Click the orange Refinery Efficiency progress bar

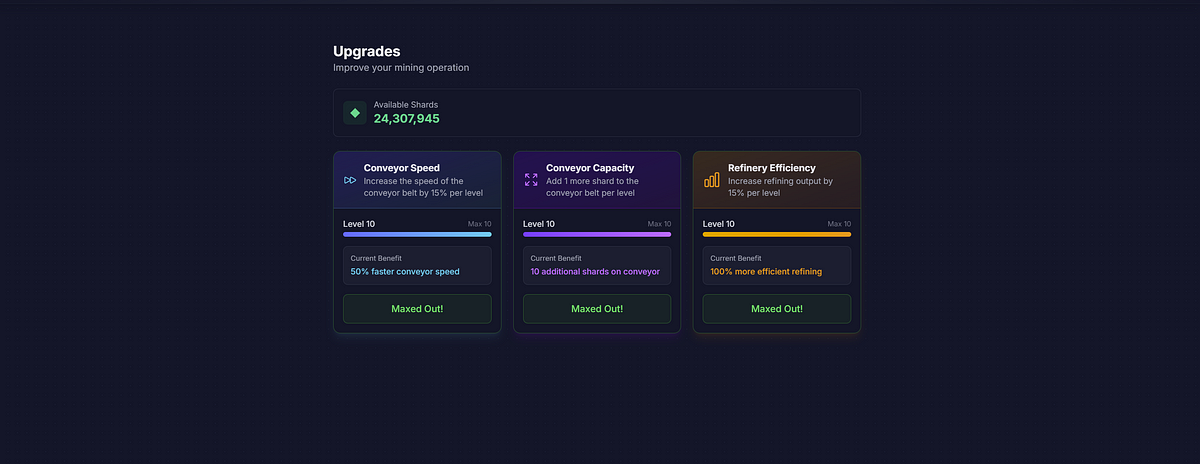[x=777, y=234]
